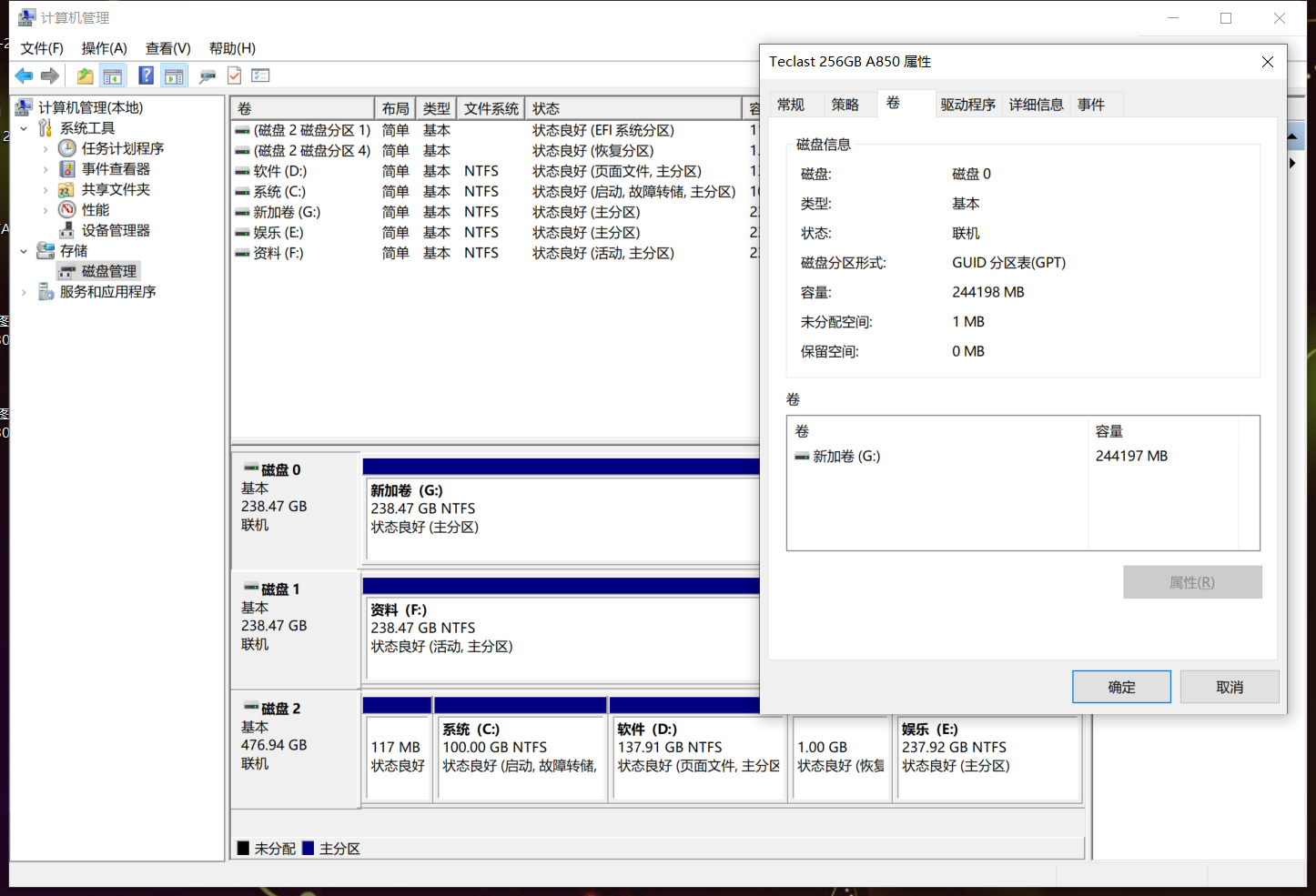The image size is (1316, 896).
Task: Expand the 任务计划程序 tree node
Action: (x=46, y=148)
